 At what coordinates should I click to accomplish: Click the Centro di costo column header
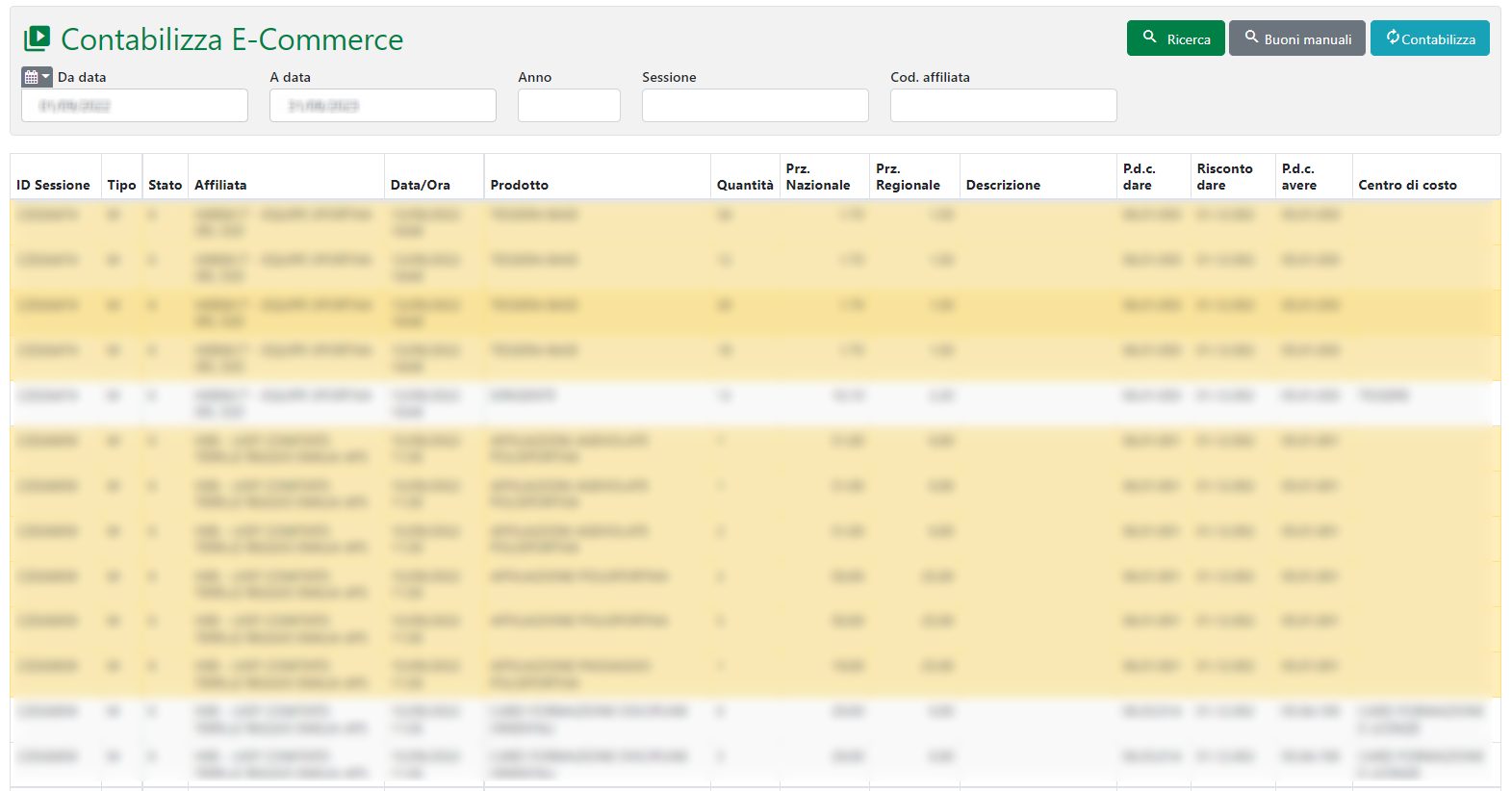coord(1407,185)
